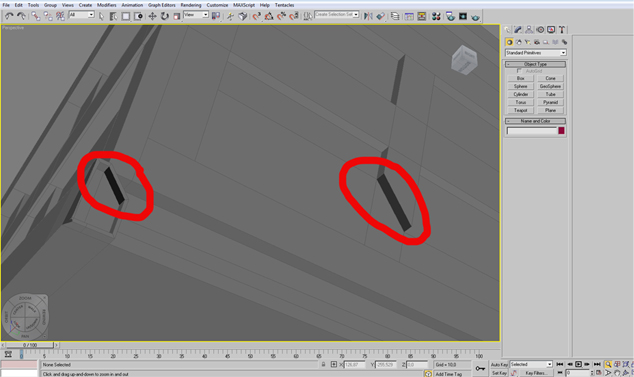The image size is (634, 377).
Task: Click Play Animation playback button
Action: point(579,364)
